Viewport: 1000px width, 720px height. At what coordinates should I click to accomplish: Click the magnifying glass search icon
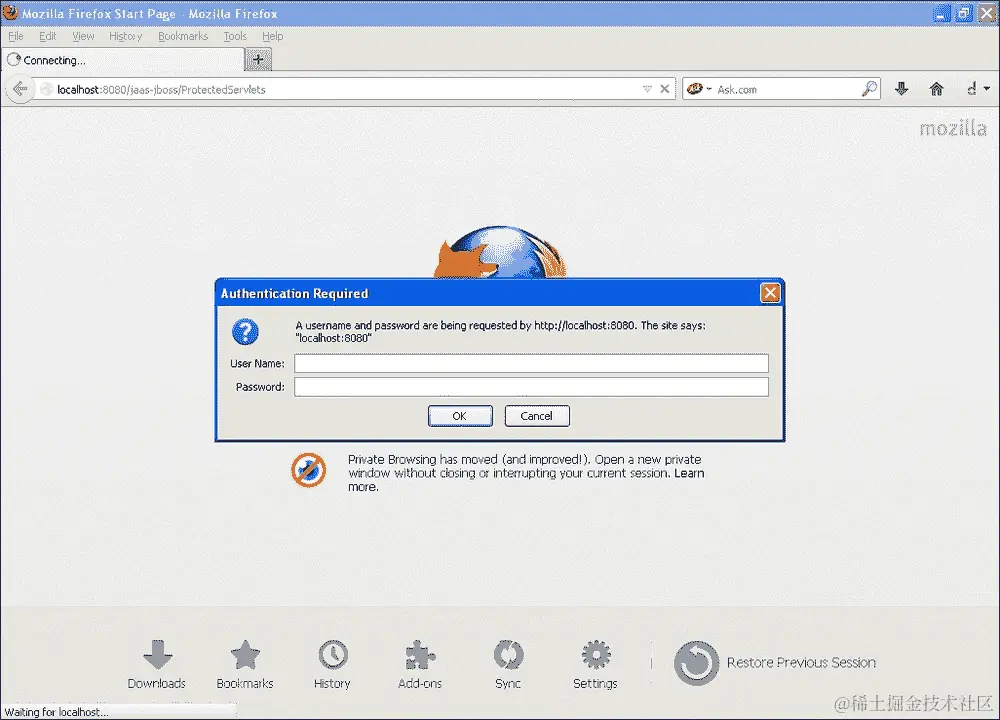click(869, 89)
